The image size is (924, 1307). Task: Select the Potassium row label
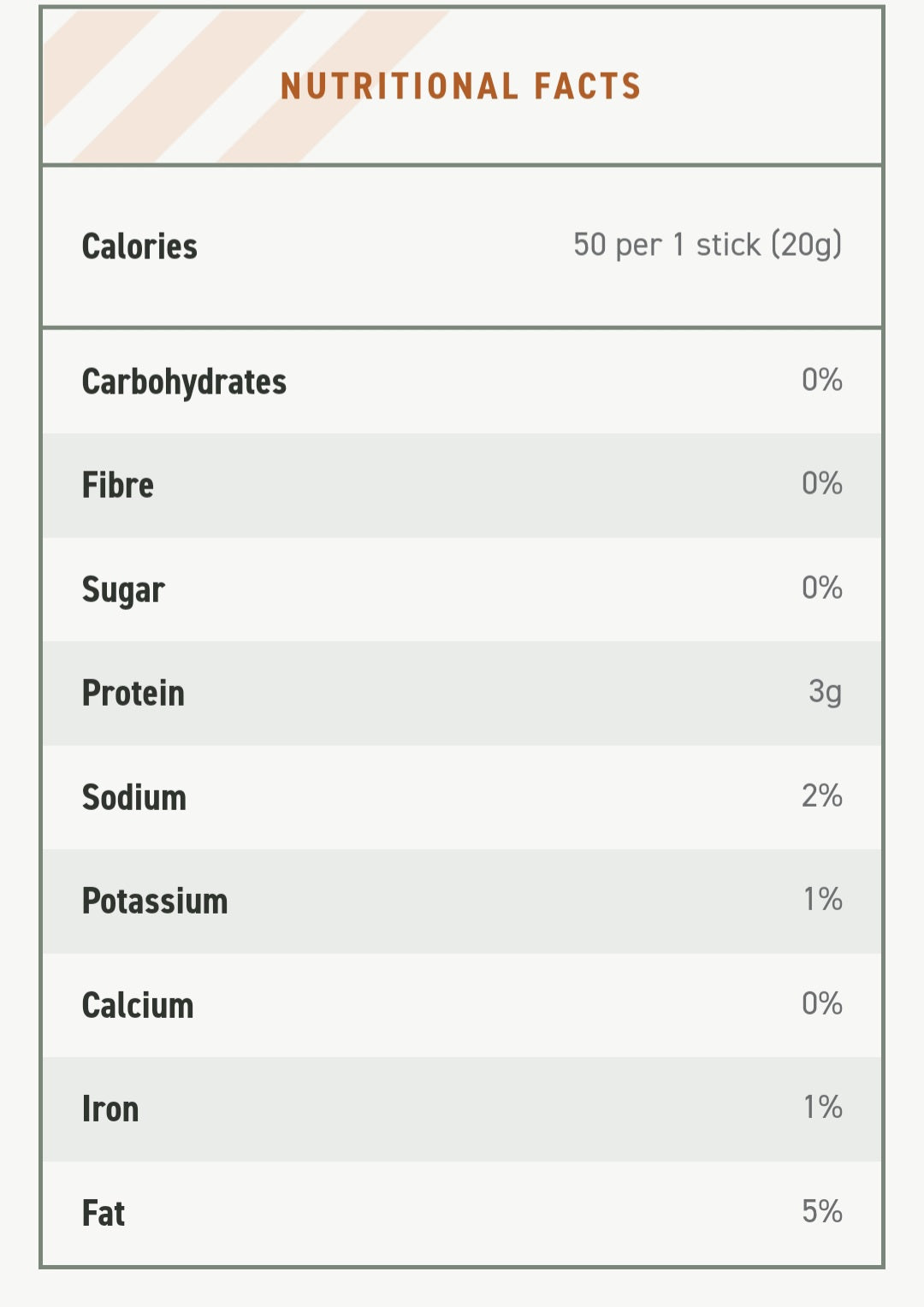[x=155, y=901]
